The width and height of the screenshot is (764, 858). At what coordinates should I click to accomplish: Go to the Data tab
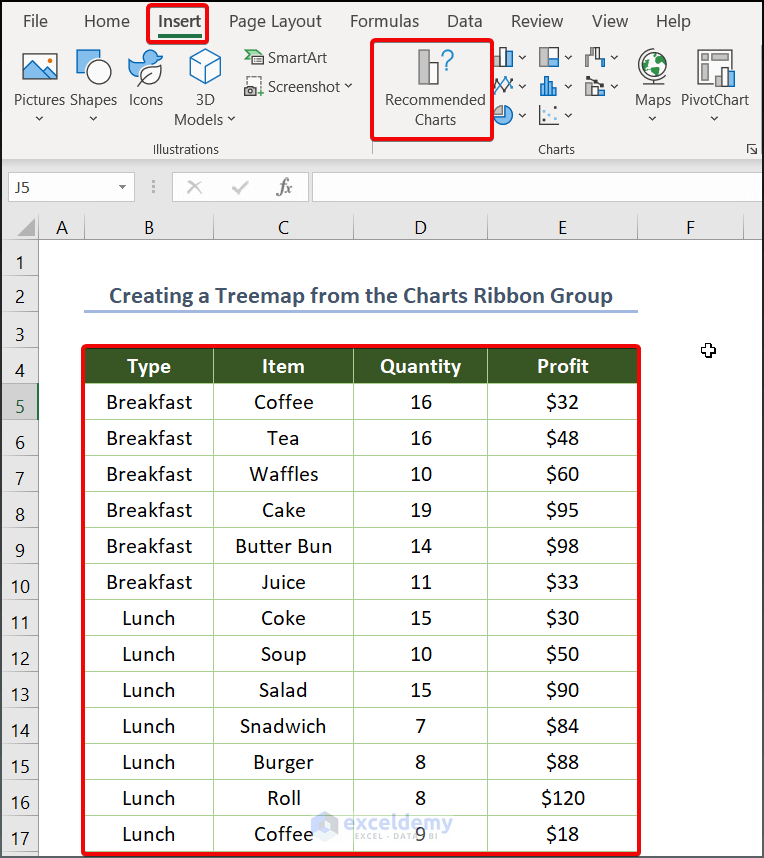coord(465,21)
